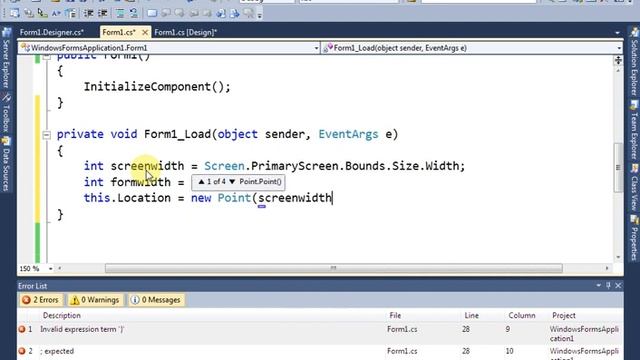Click the editor vertical scrollbar thumb
The height and width of the screenshot is (360, 640).
618,168
